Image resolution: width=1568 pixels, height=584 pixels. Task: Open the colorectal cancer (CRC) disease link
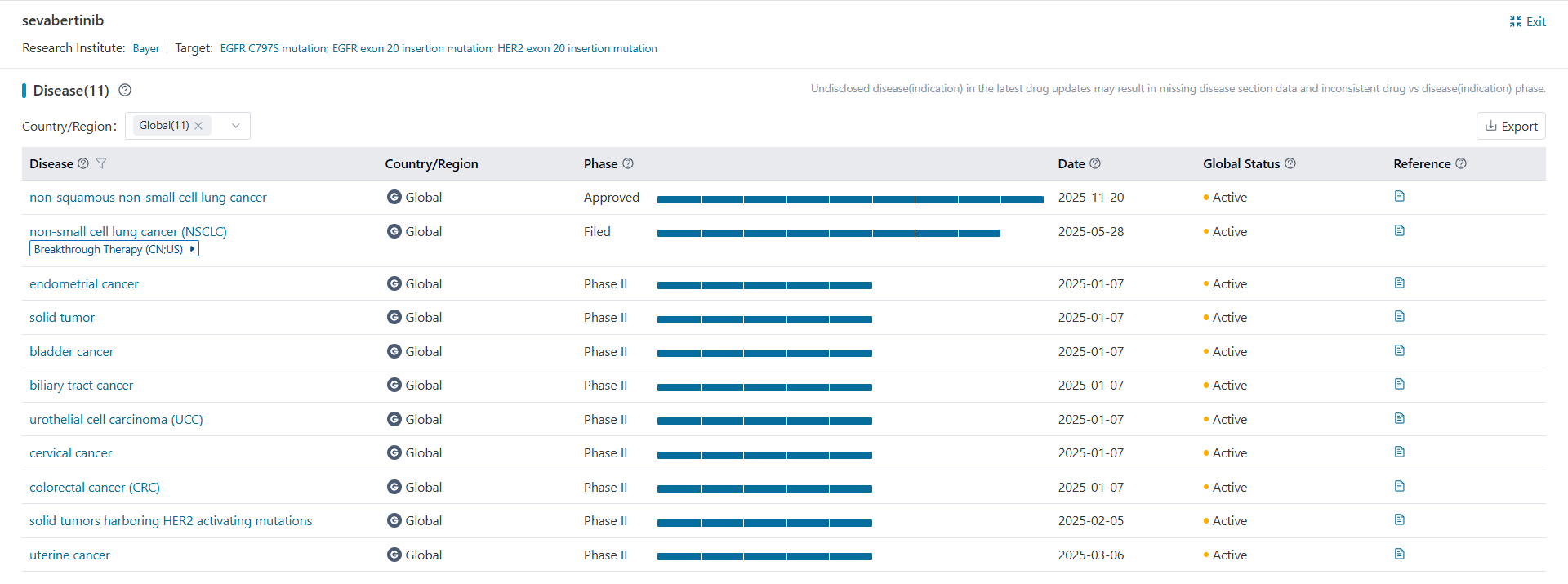[95, 487]
